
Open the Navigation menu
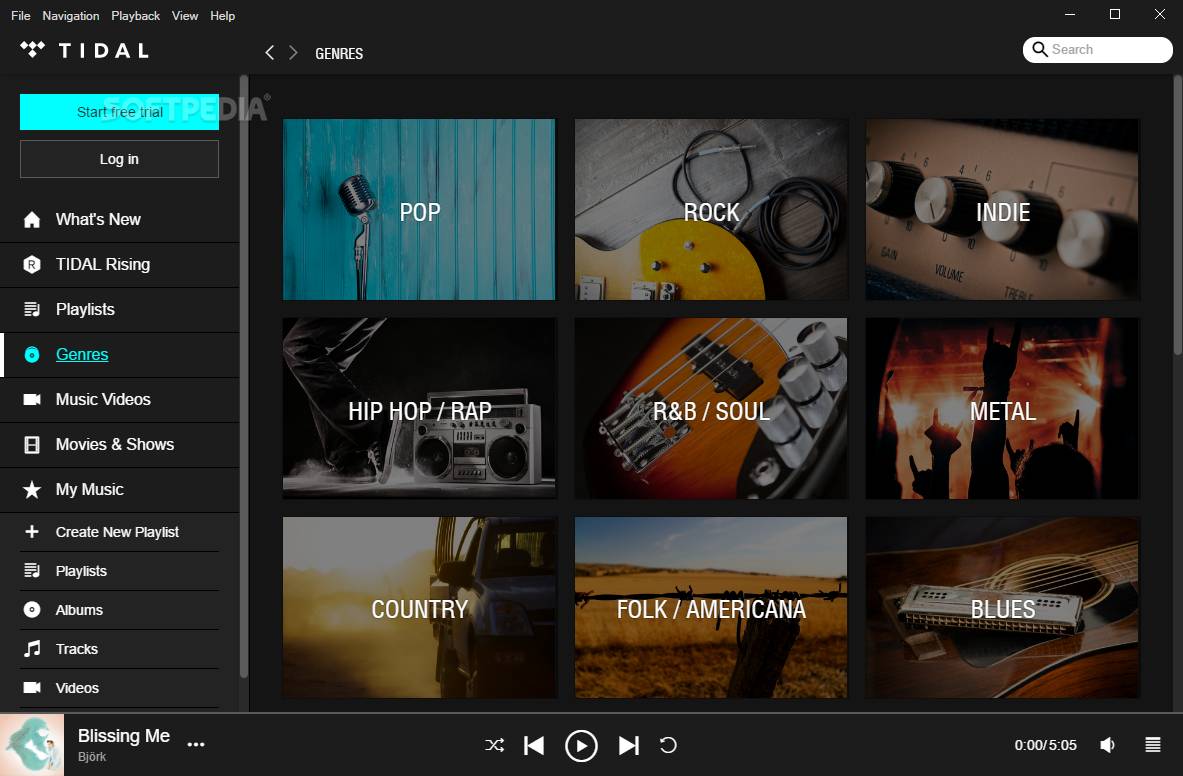70,15
